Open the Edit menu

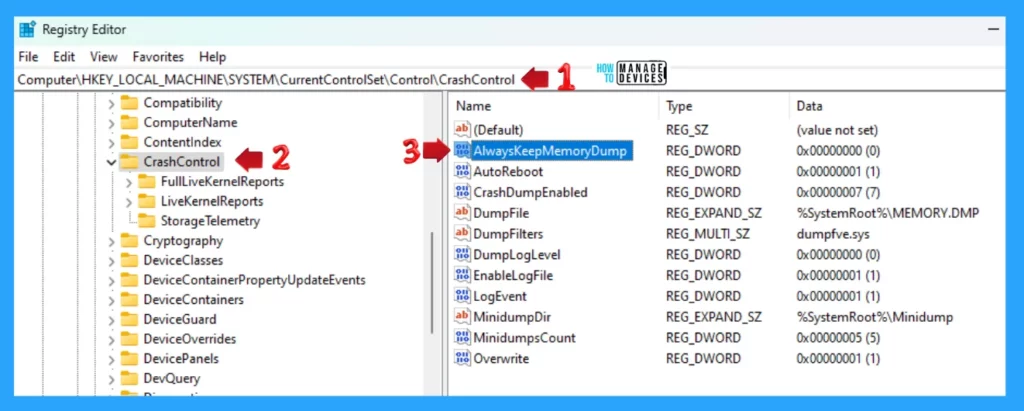coord(64,57)
